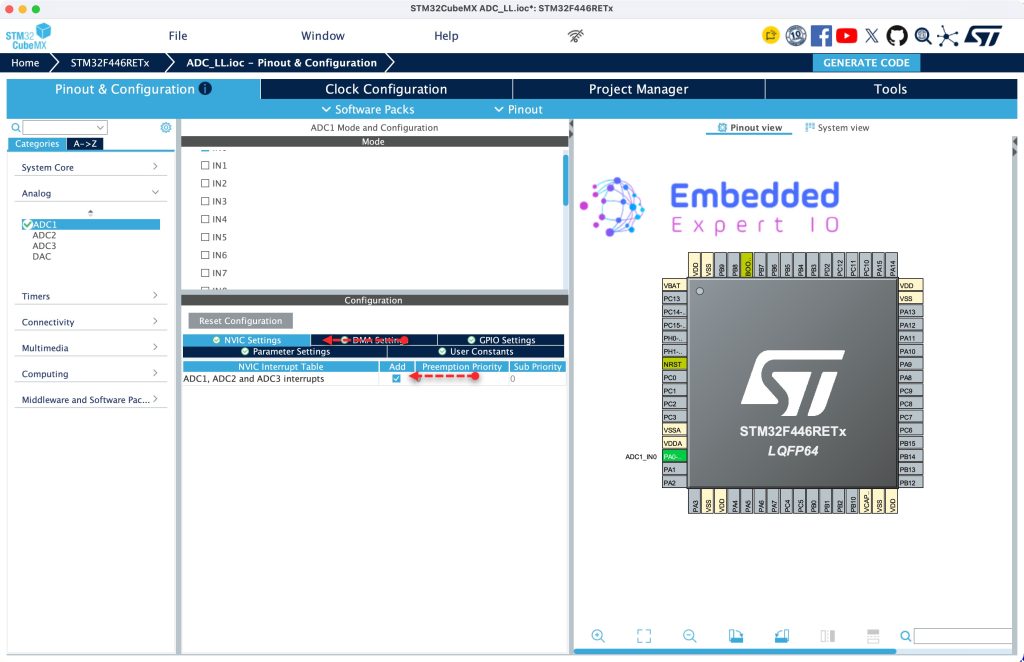The width and height of the screenshot is (1024, 662).
Task: Click the info icon beside Pinout & Configuration
Action: pyautogui.click(x=205, y=88)
